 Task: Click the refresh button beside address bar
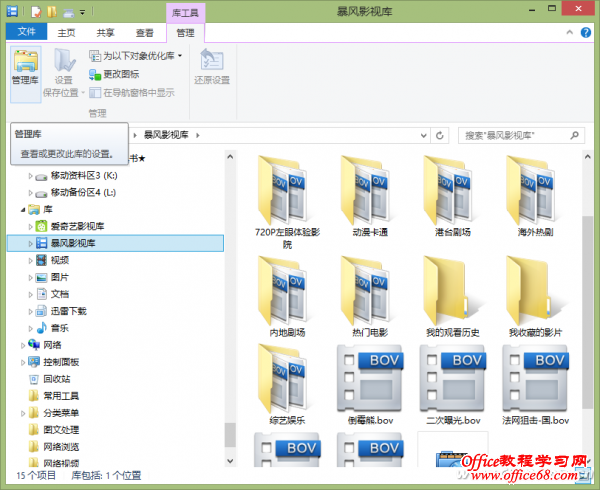[x=440, y=135]
